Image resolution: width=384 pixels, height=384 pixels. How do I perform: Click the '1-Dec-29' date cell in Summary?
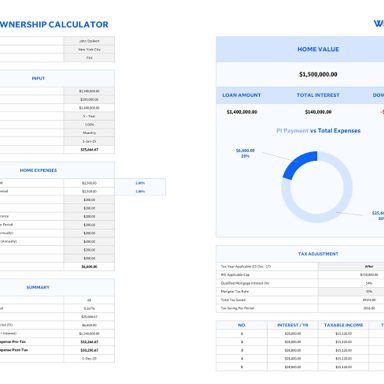click(89, 359)
